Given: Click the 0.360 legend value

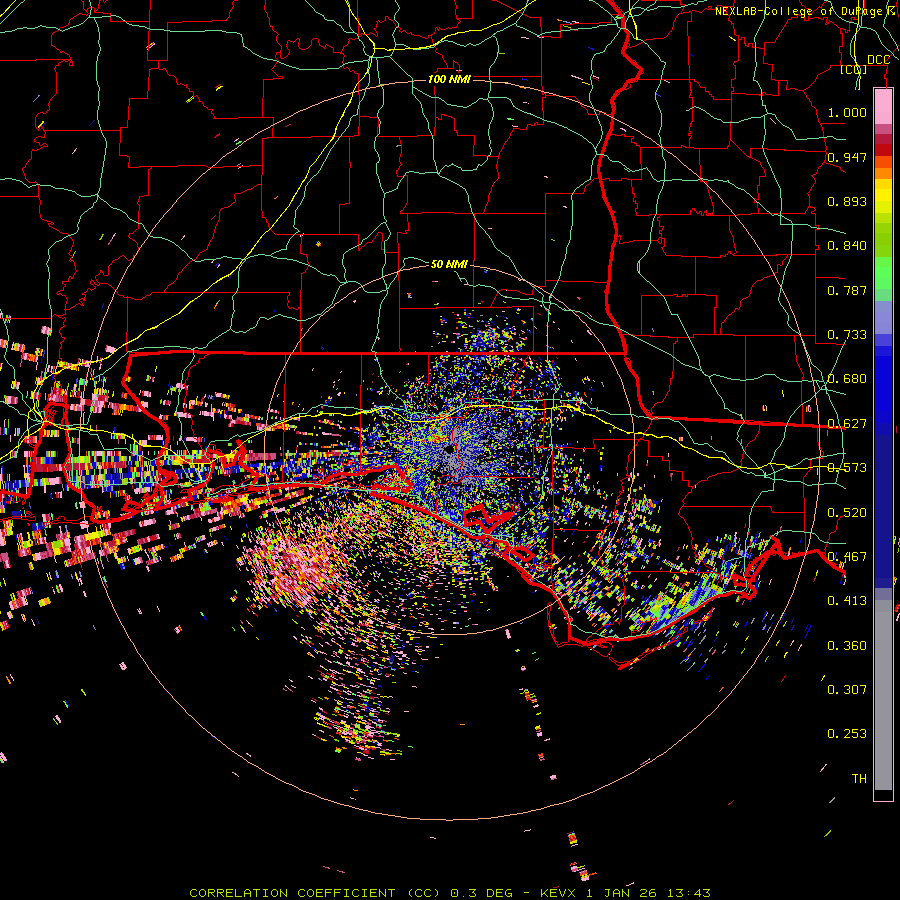Looking at the screenshot, I should (x=847, y=646).
